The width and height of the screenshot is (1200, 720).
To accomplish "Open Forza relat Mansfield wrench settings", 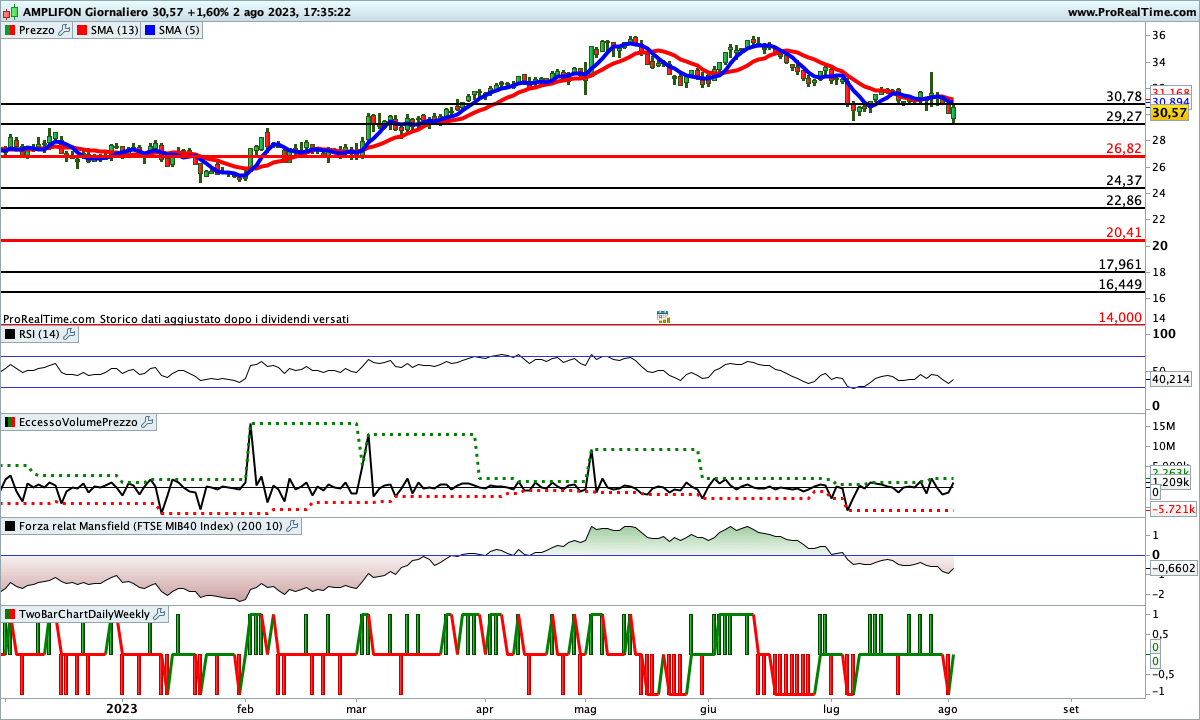I will point(292,526).
